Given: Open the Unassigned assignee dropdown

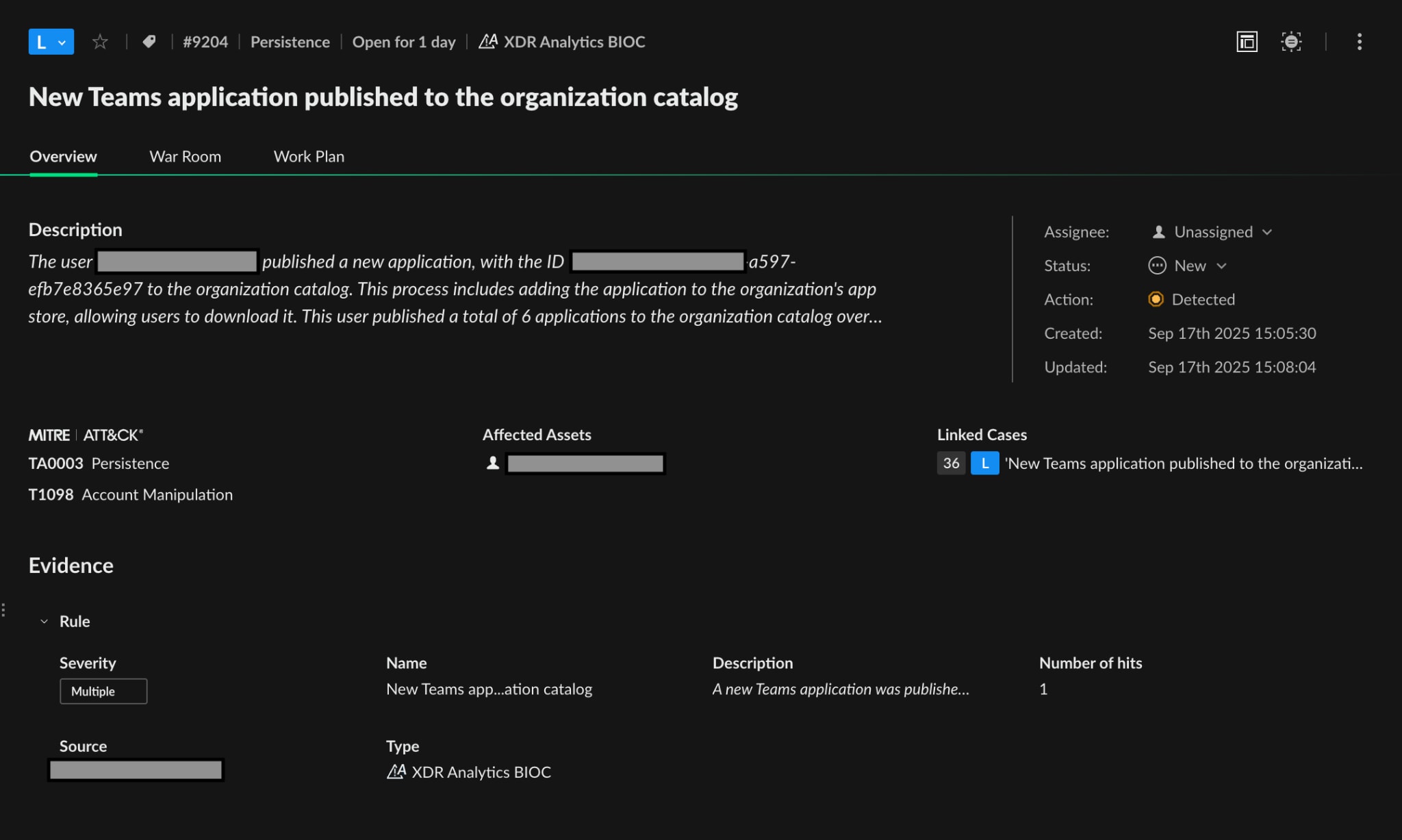Looking at the screenshot, I should 1267,232.
